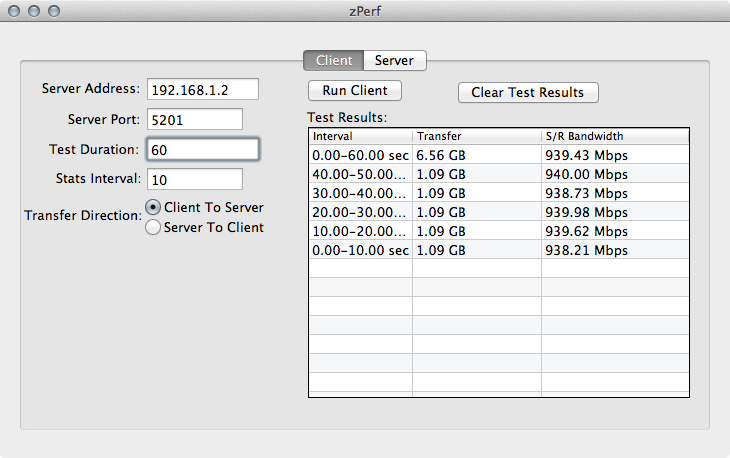
Task: Click the S/R Bandwidth column header
Action: [614, 136]
